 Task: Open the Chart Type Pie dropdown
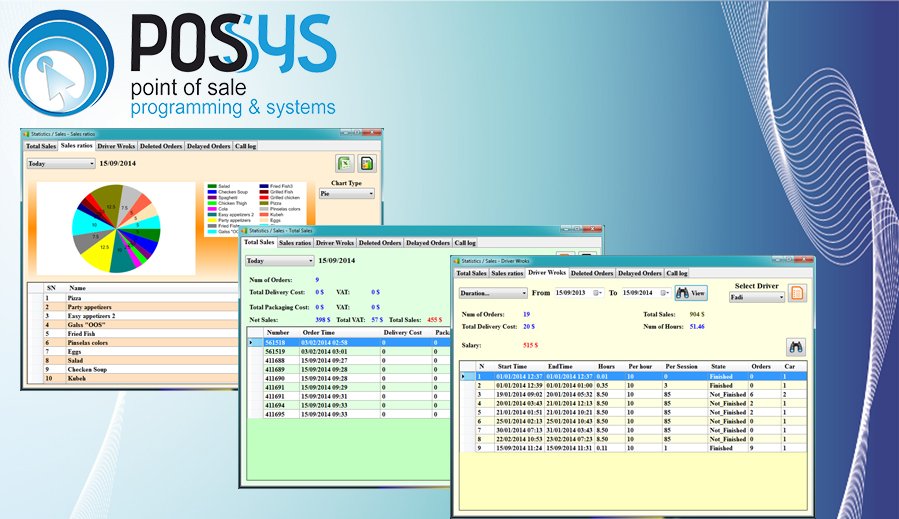click(347, 194)
